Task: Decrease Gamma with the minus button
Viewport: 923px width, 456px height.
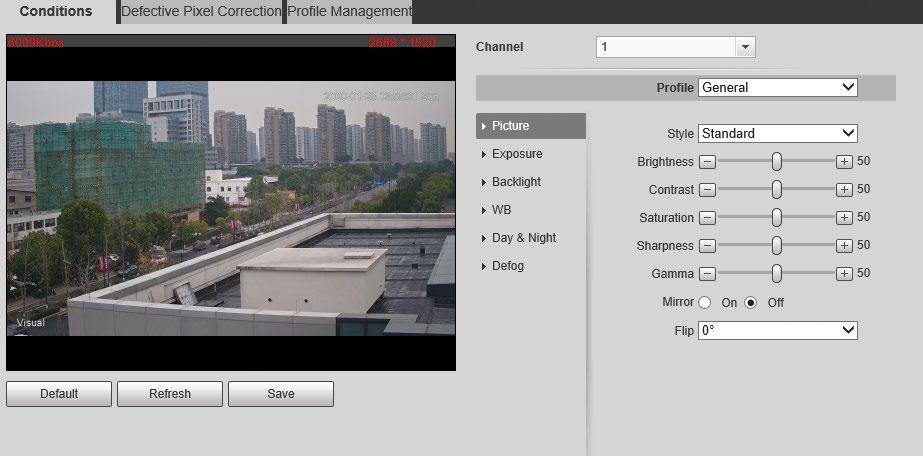Action: [708, 274]
